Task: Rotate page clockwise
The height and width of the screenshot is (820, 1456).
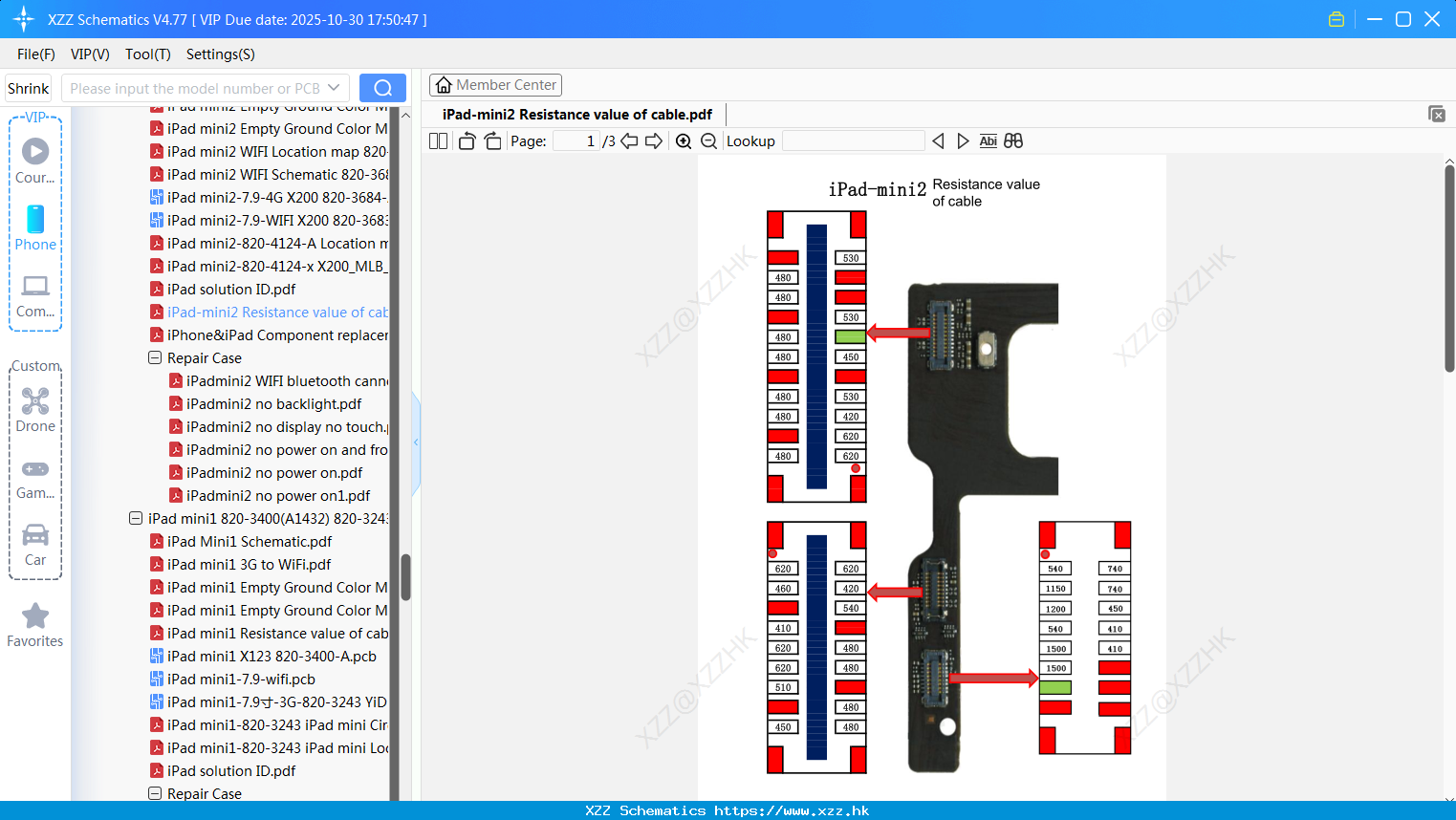Action: (x=492, y=140)
